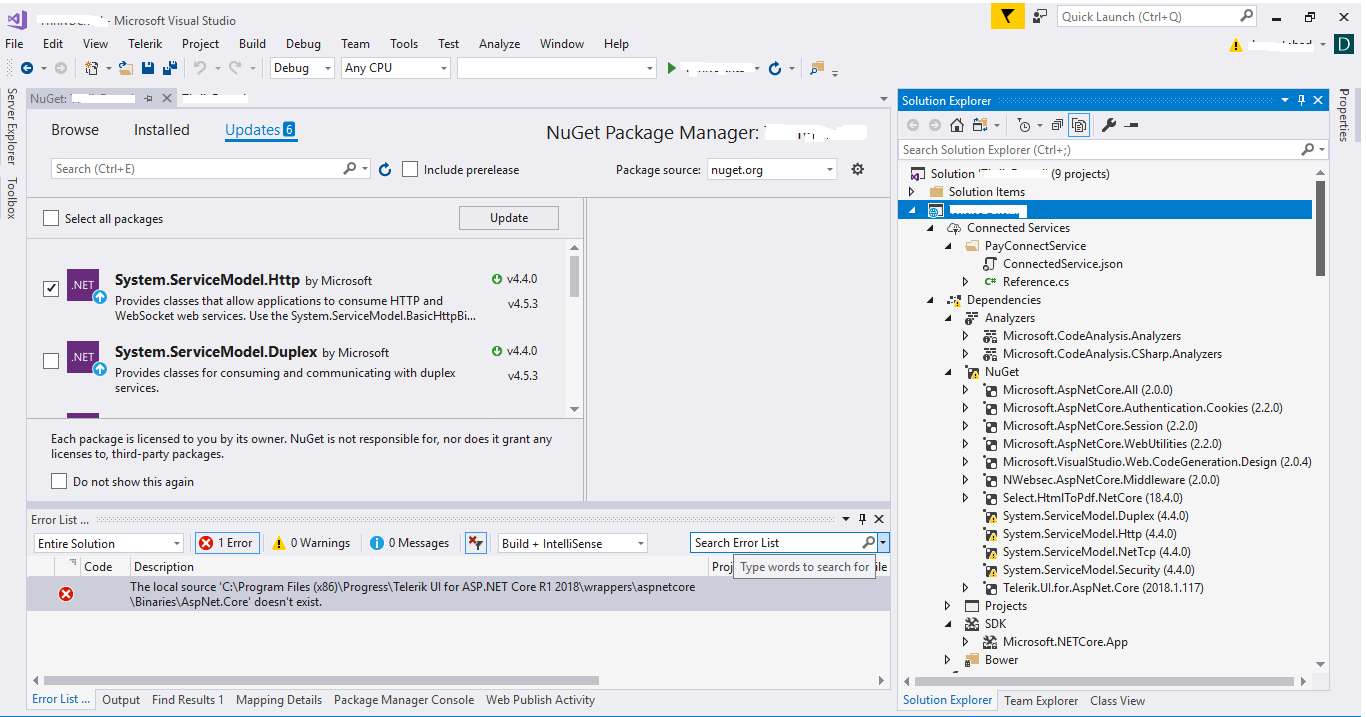Check Do not show this again

tap(59, 482)
